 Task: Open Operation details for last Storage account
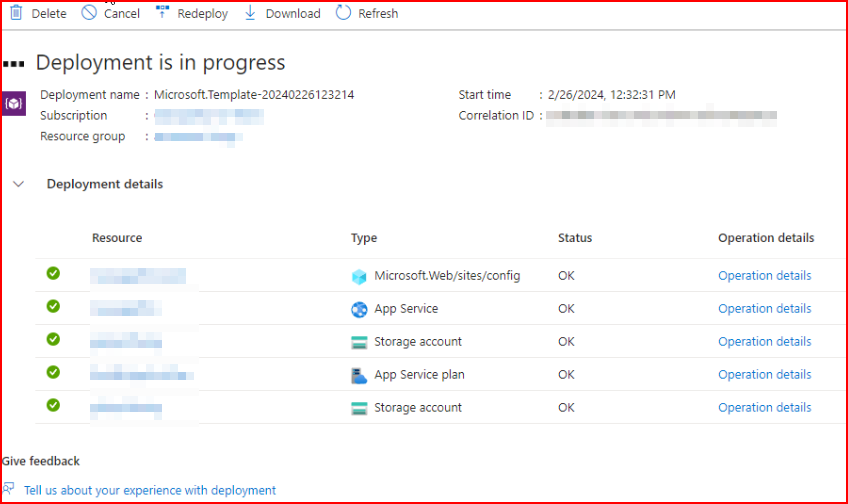[764, 408]
